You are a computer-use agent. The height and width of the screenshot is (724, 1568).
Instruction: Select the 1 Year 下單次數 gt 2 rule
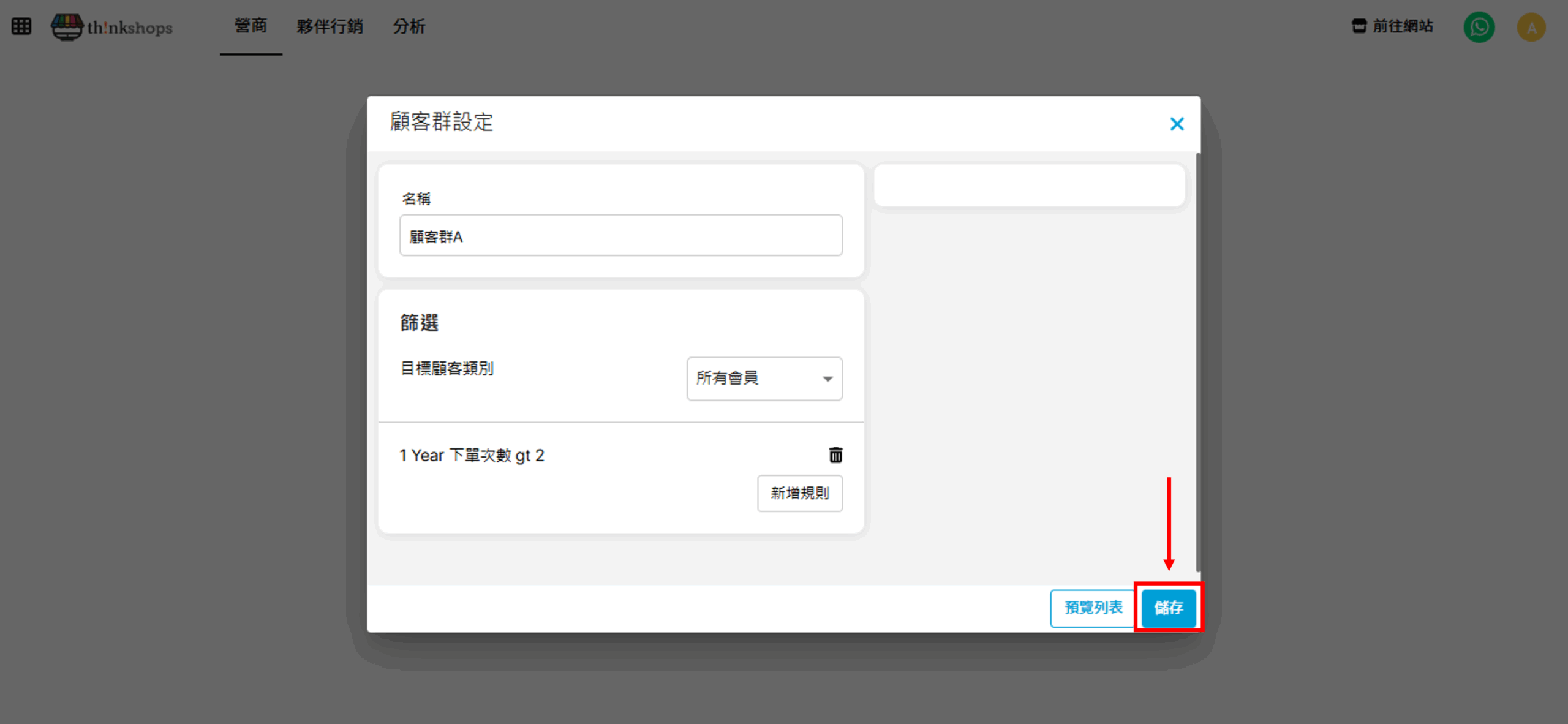(x=472, y=456)
